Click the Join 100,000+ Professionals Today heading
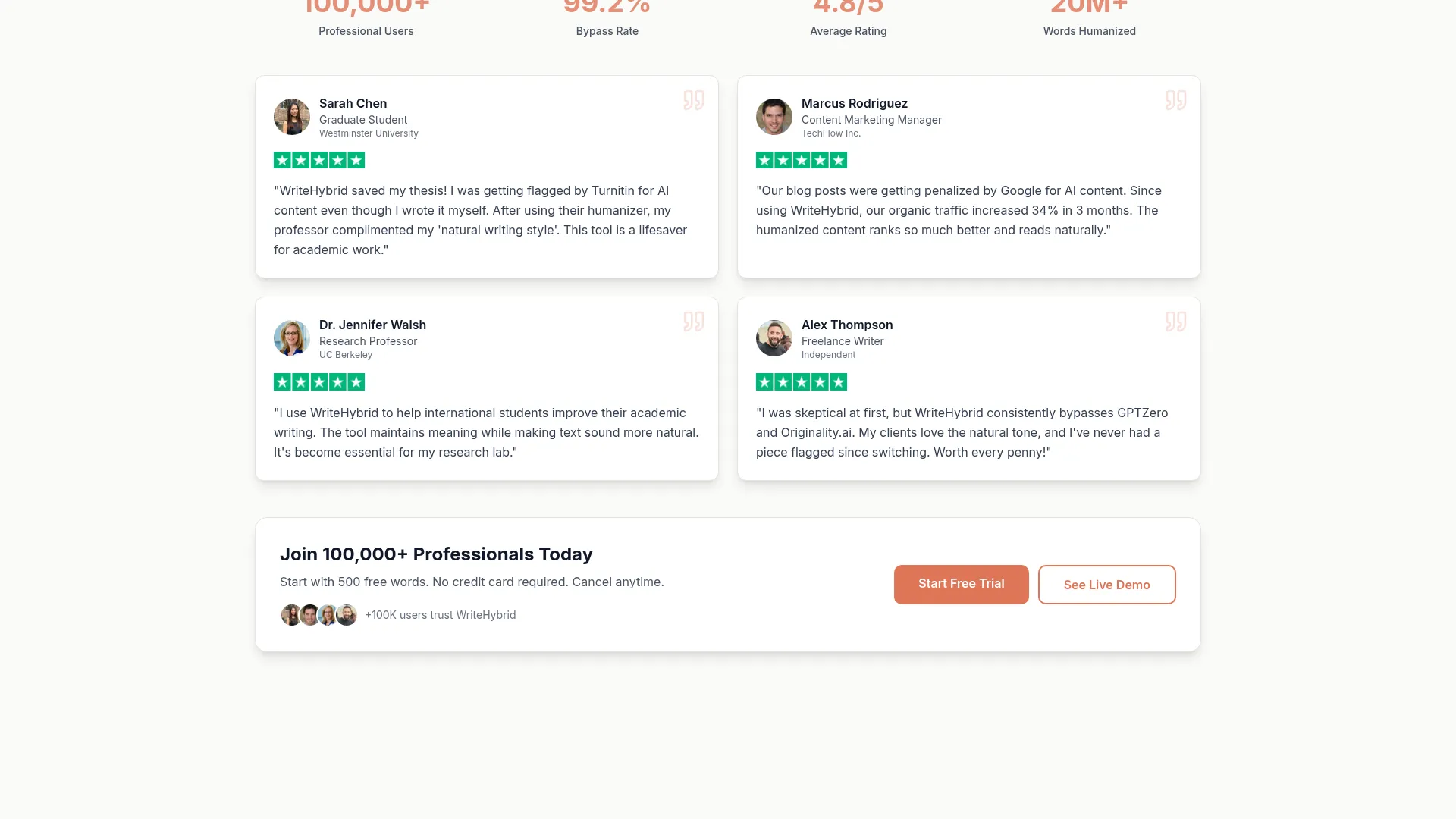This screenshot has height=819, width=1456. (x=436, y=554)
